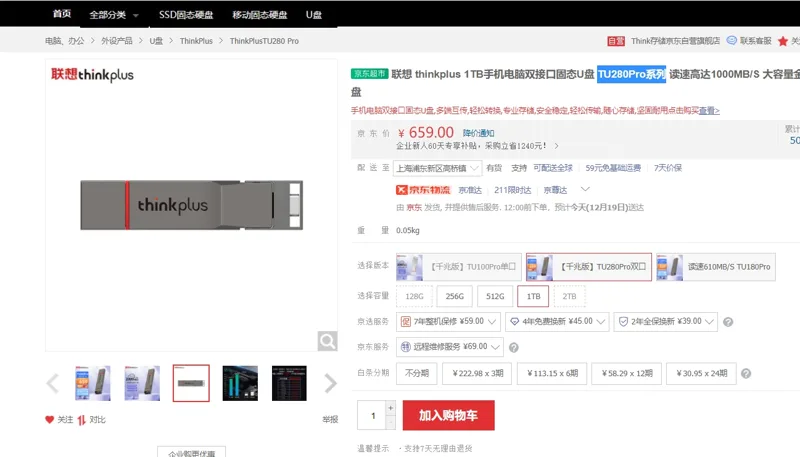Click the quantity input field
The image size is (800, 457).
coord(372,415)
